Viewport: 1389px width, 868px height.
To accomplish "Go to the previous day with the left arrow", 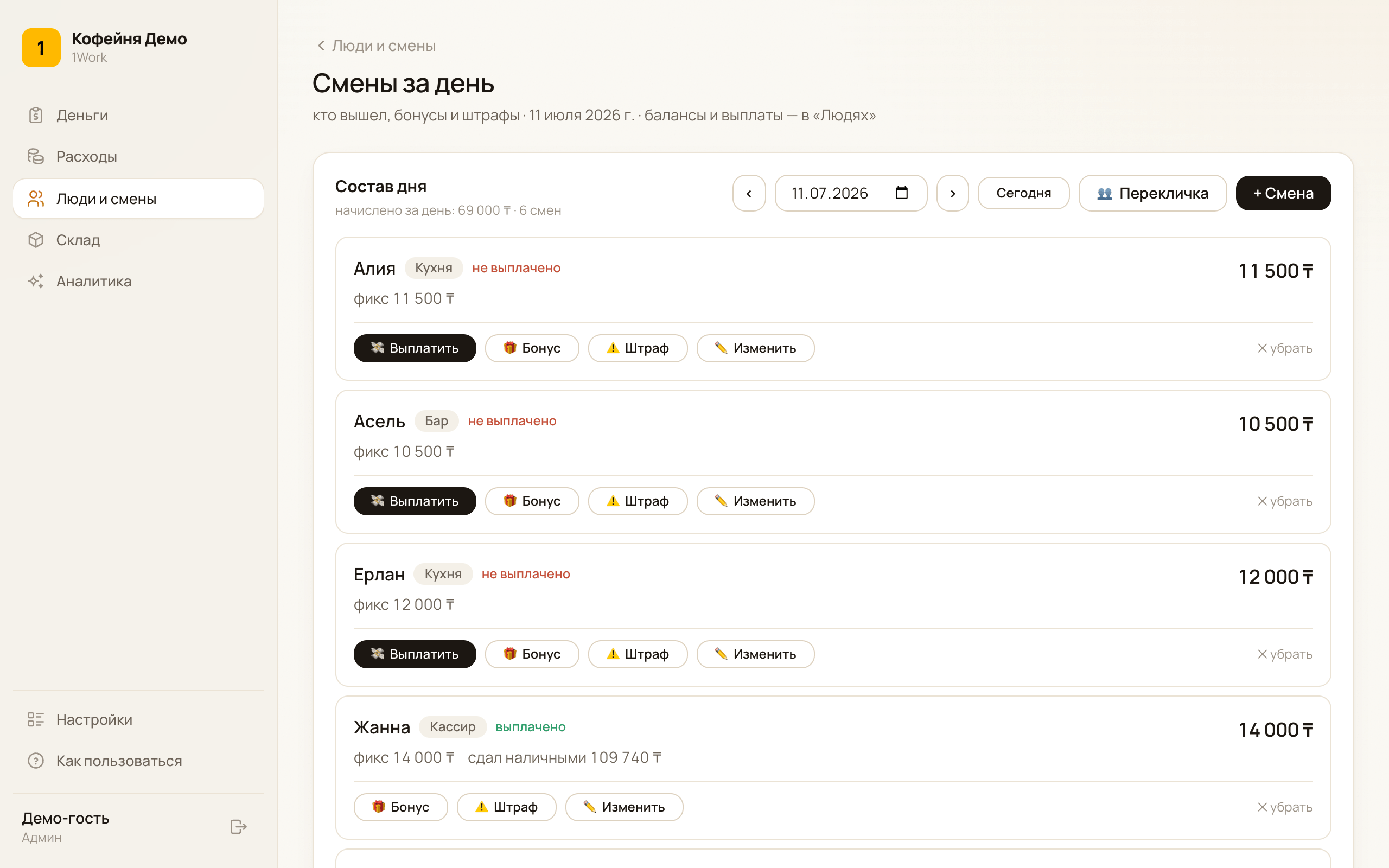I will [749, 194].
